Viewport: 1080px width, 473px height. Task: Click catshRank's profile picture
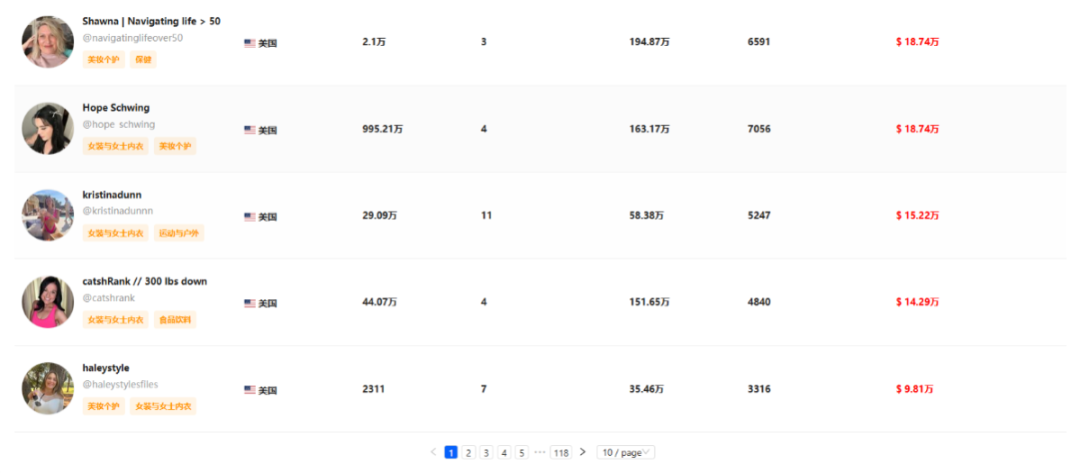47,302
